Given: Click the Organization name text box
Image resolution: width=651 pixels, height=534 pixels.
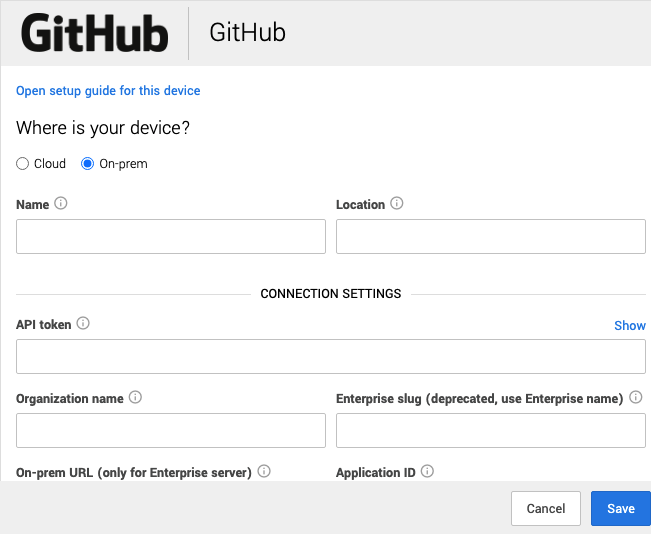Looking at the screenshot, I should click(171, 430).
